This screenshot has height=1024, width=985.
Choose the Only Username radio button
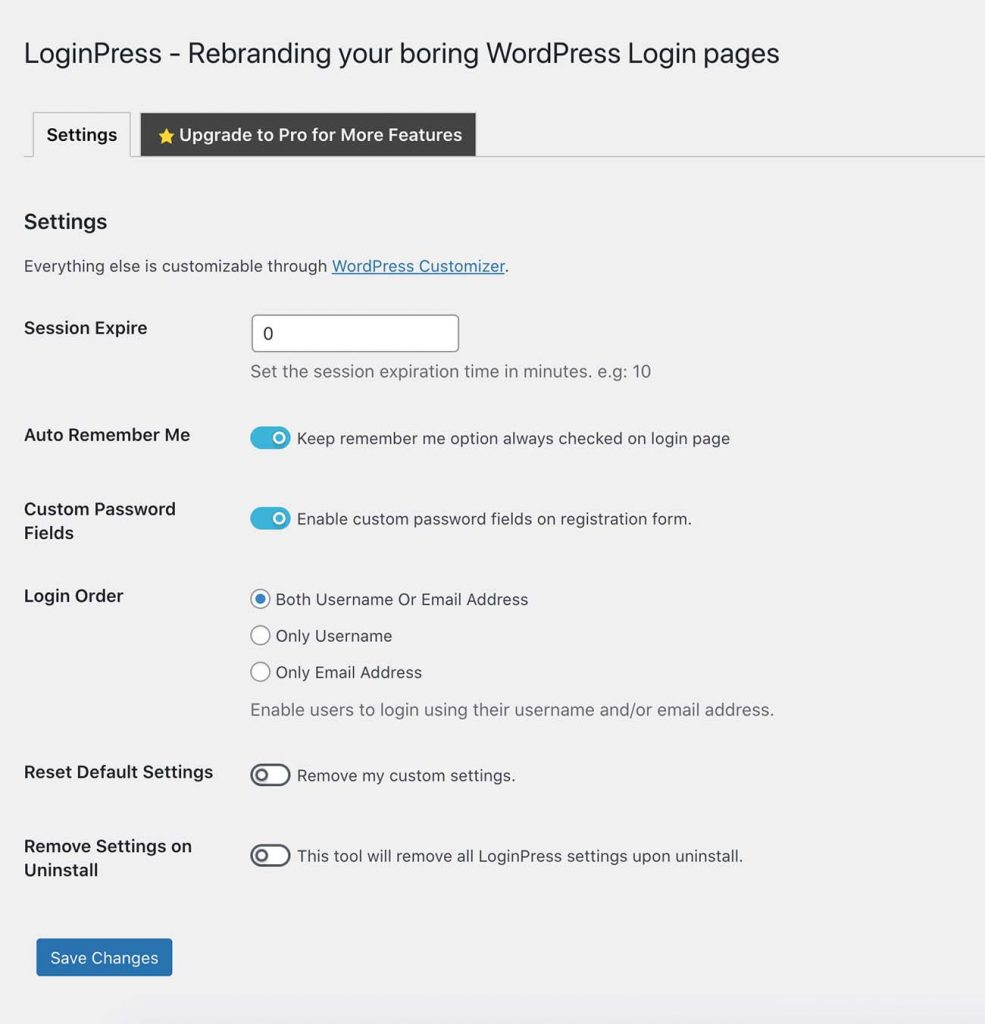(260, 635)
